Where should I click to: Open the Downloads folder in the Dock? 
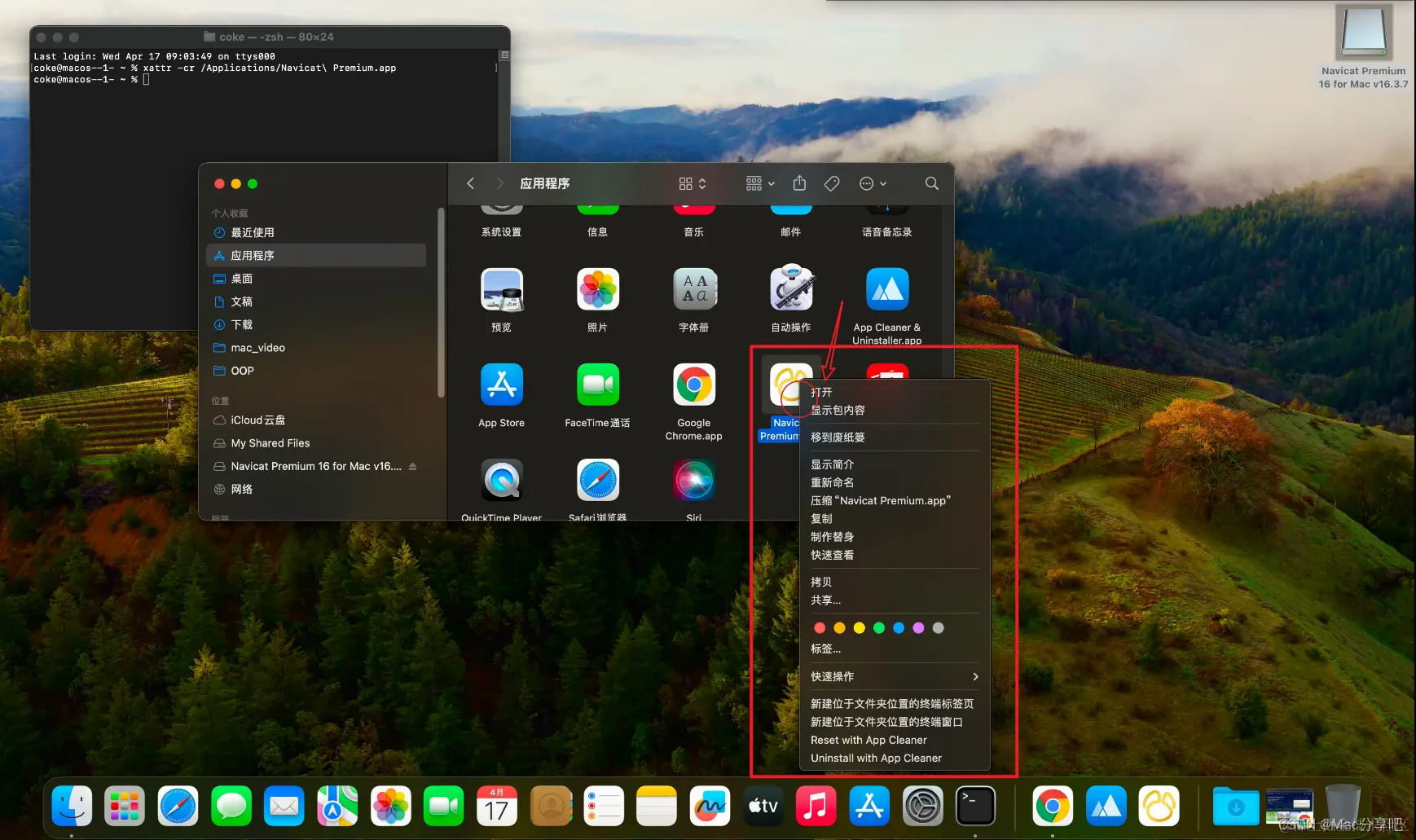pyautogui.click(x=1235, y=807)
